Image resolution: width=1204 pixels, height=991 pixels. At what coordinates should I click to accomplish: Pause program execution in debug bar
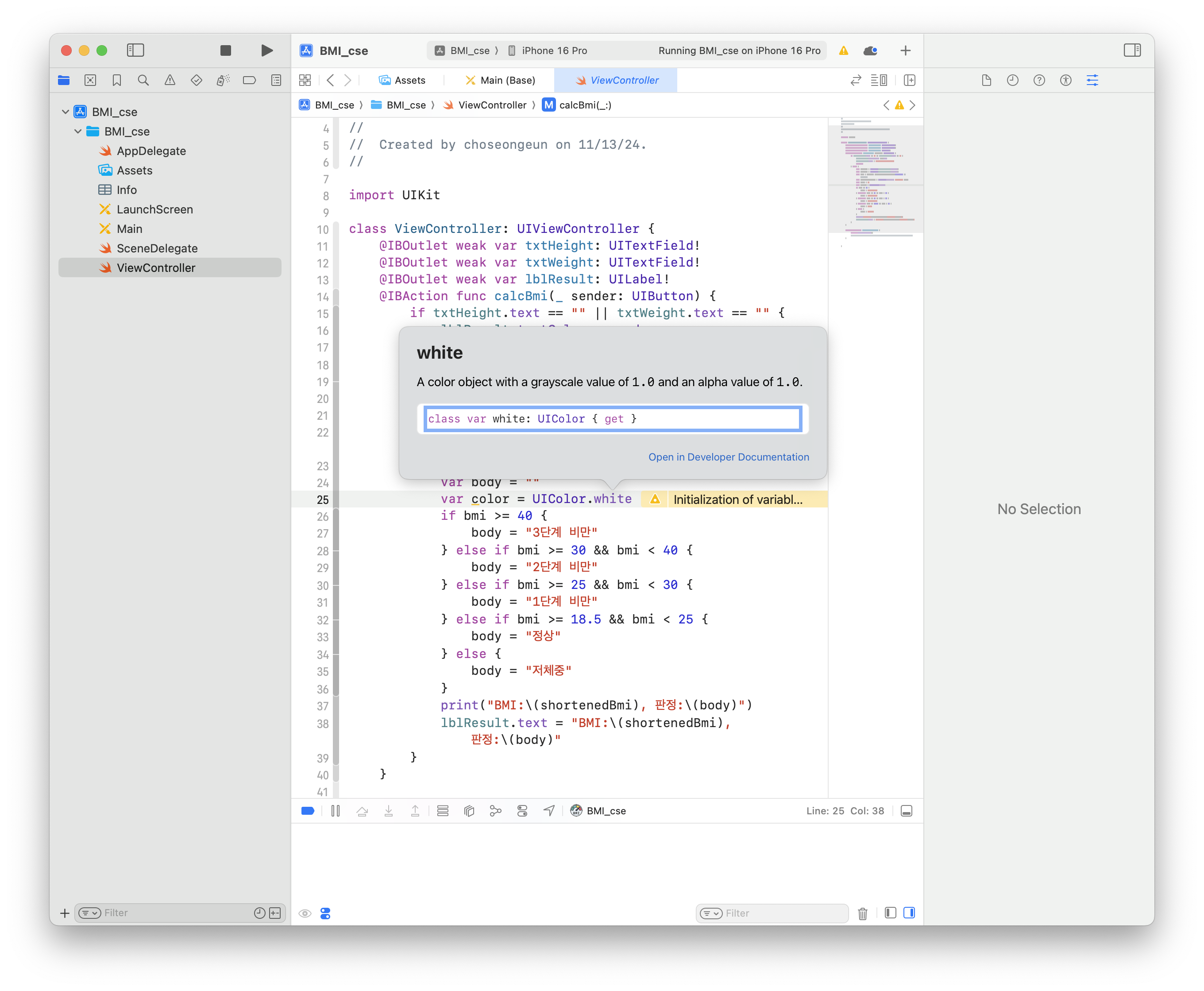click(336, 811)
